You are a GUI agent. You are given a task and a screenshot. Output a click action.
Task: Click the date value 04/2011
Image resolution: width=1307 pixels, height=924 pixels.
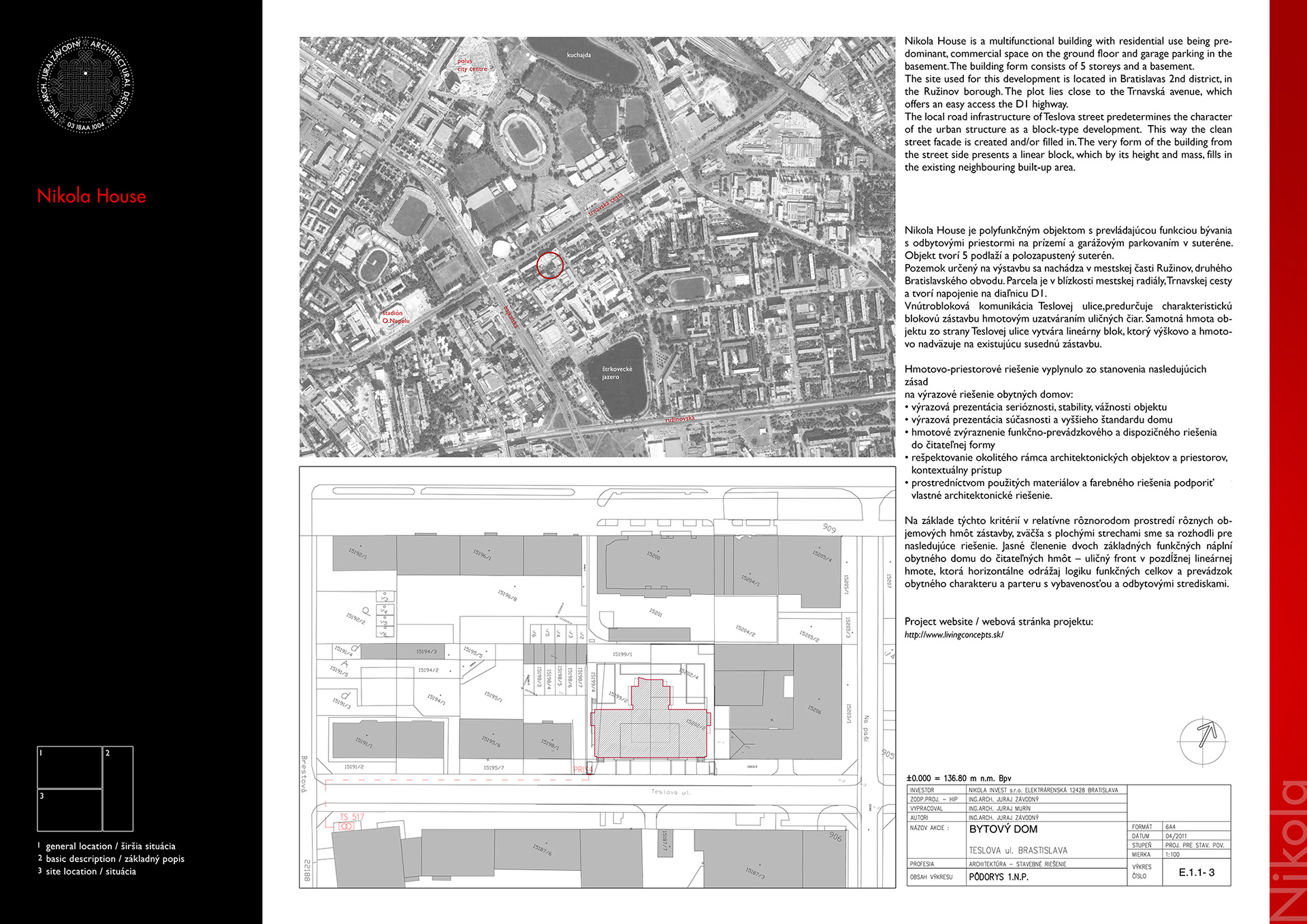click(1176, 836)
